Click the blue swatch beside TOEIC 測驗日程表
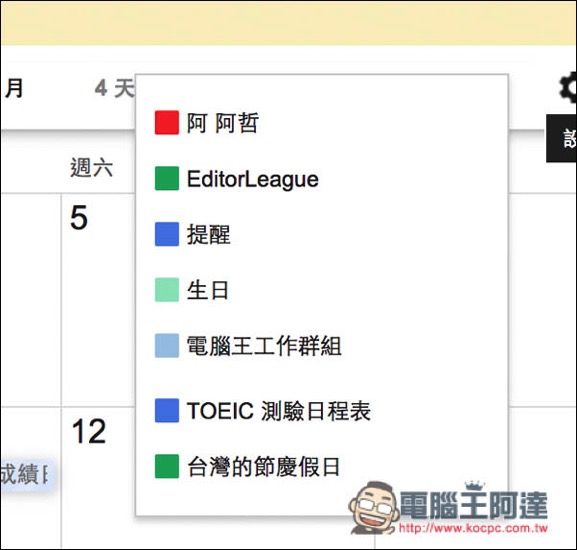This screenshot has height=550, width=577. tap(167, 410)
